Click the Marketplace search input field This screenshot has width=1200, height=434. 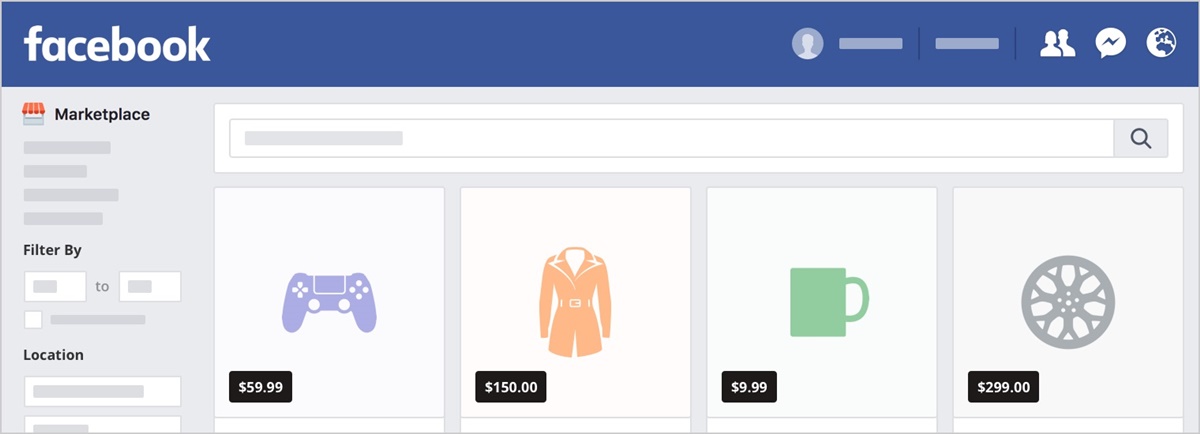tap(671, 138)
